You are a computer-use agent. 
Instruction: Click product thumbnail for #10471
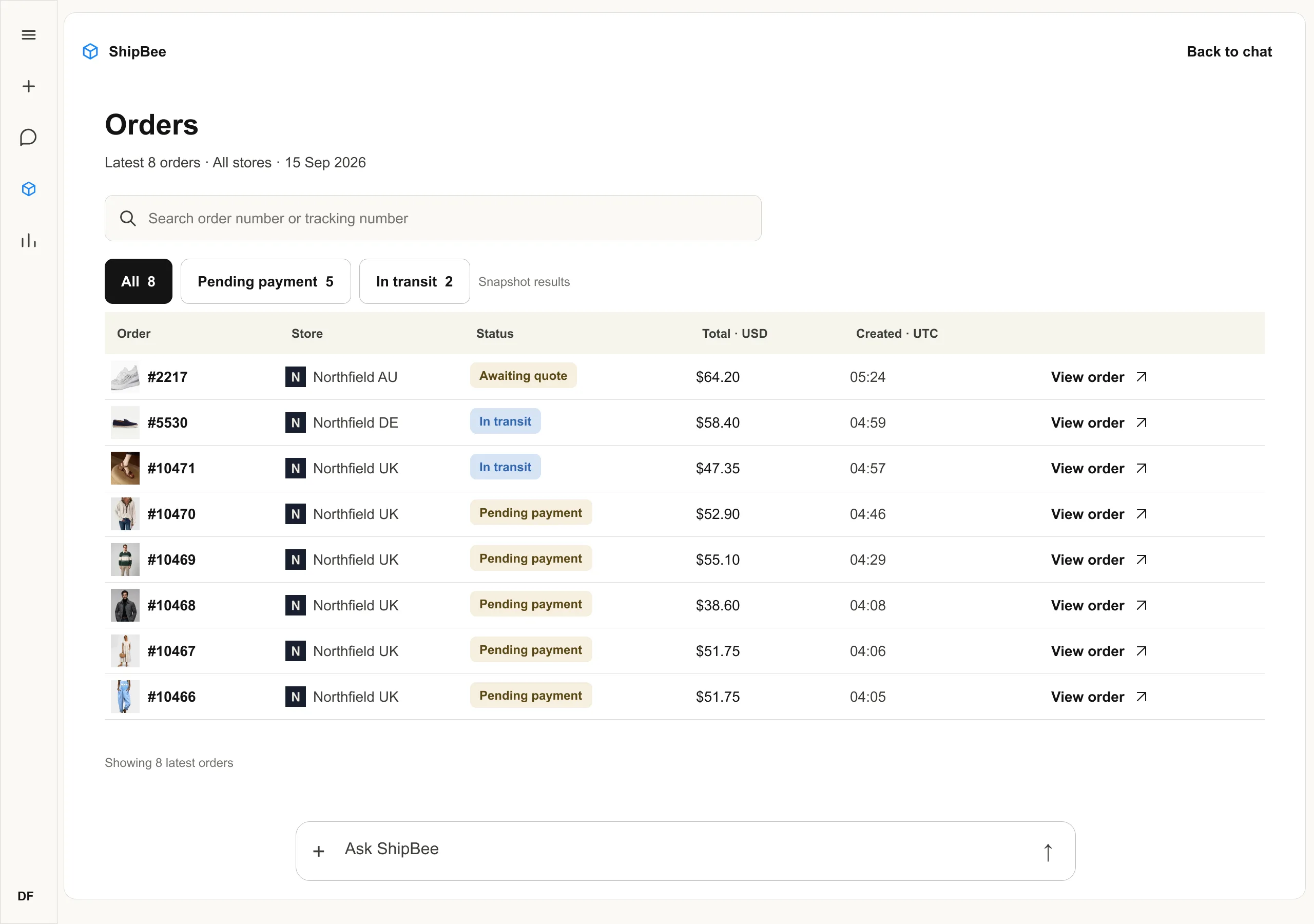coord(125,468)
